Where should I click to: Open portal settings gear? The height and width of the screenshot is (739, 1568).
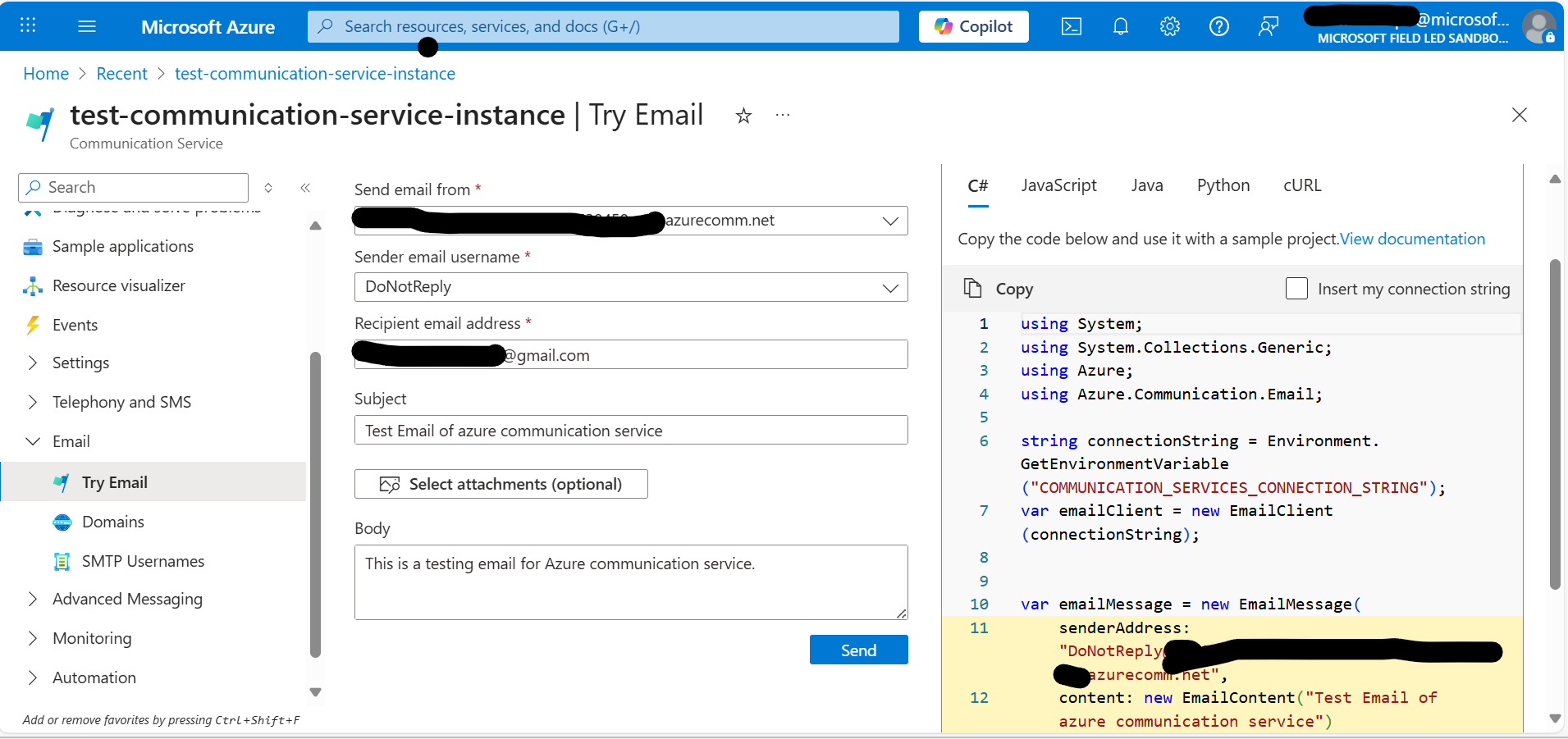coord(1170,26)
